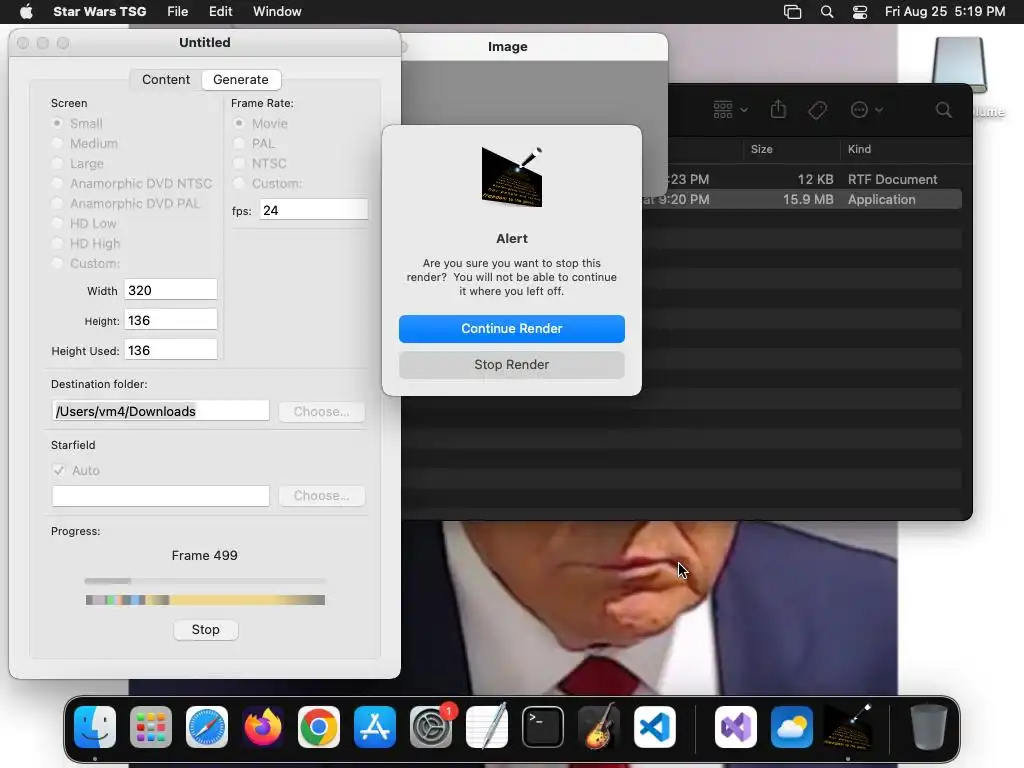Select the HD Low screen option

coord(57,223)
